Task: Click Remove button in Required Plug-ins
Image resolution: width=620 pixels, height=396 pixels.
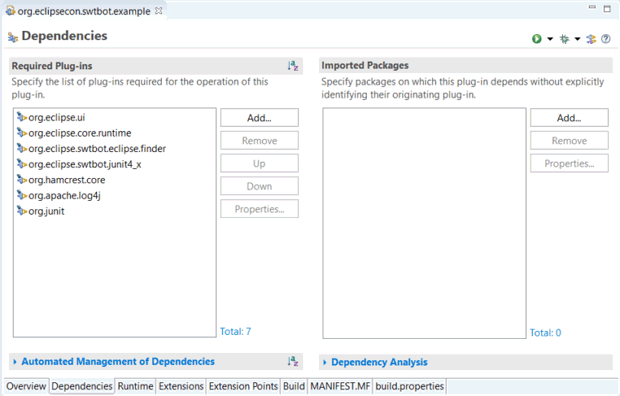Action: pos(259,140)
